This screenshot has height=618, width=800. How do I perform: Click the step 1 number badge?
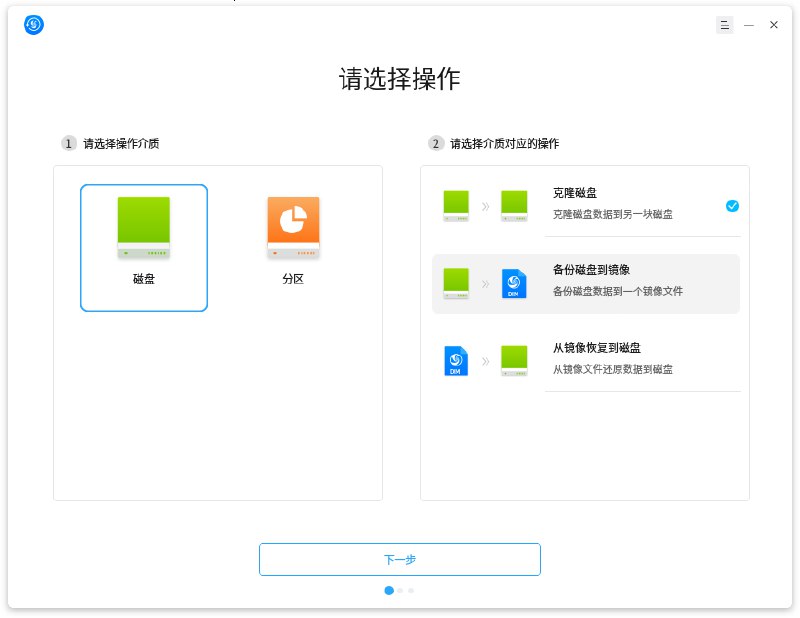[x=68, y=143]
